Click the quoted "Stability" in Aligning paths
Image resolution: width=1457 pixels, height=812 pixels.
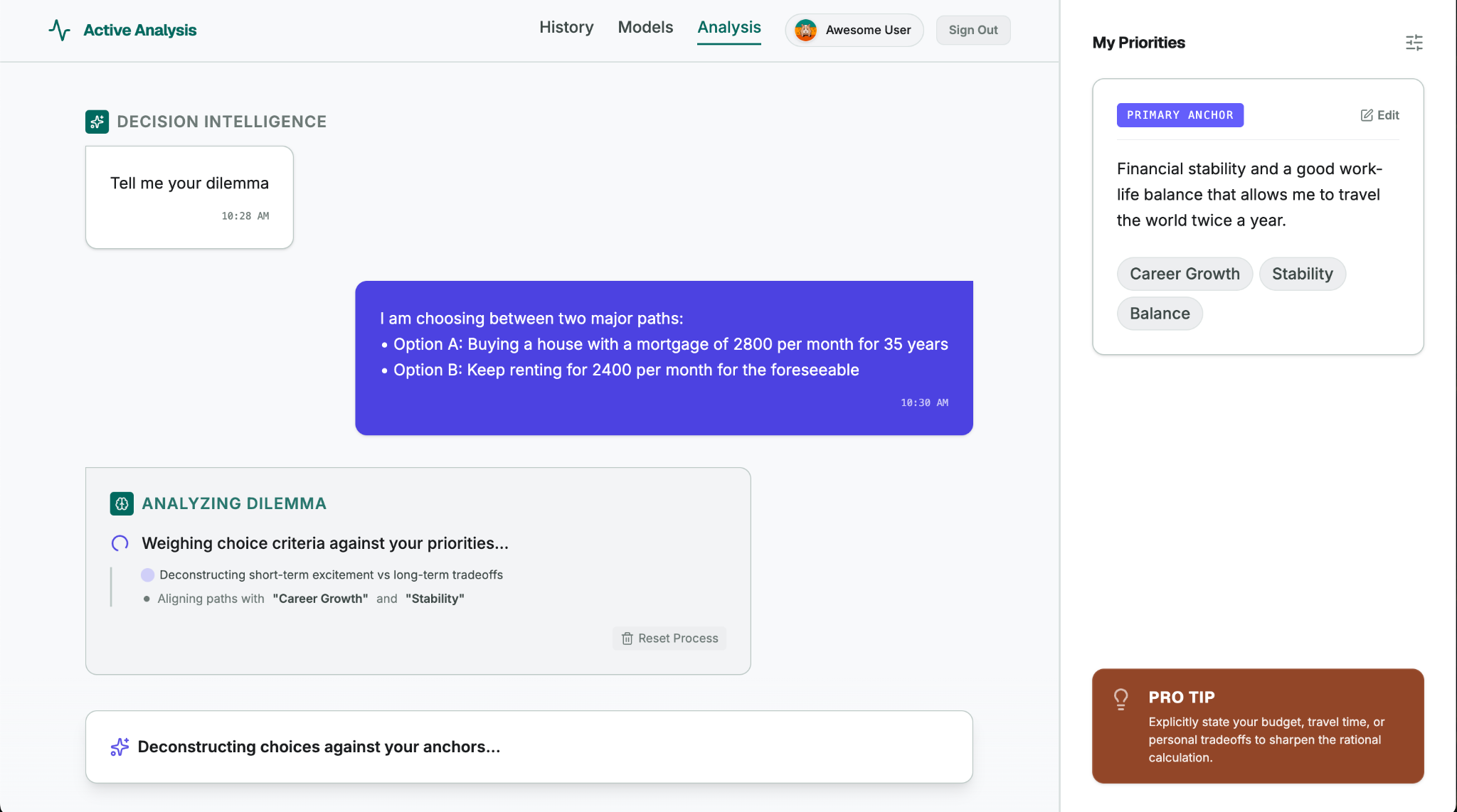coord(435,599)
